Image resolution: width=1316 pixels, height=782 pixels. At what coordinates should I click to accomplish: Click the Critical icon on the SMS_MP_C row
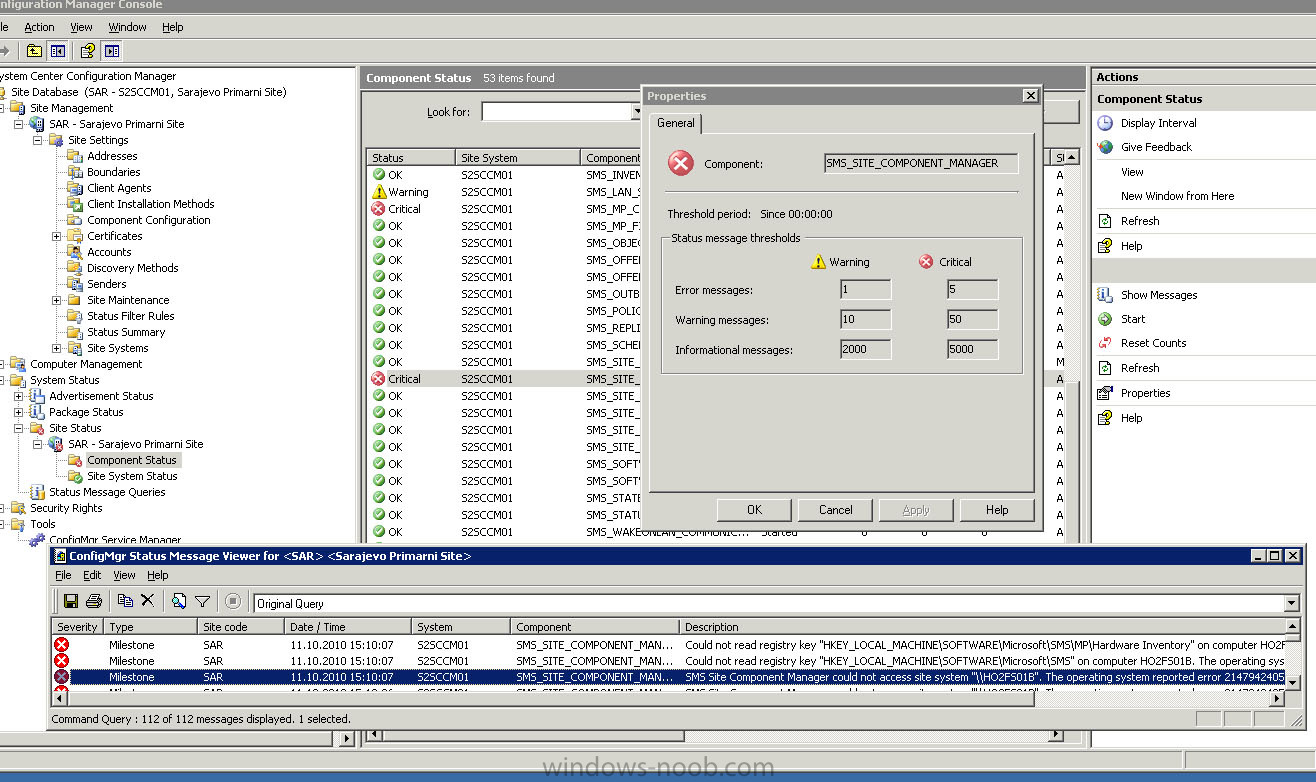[378, 209]
